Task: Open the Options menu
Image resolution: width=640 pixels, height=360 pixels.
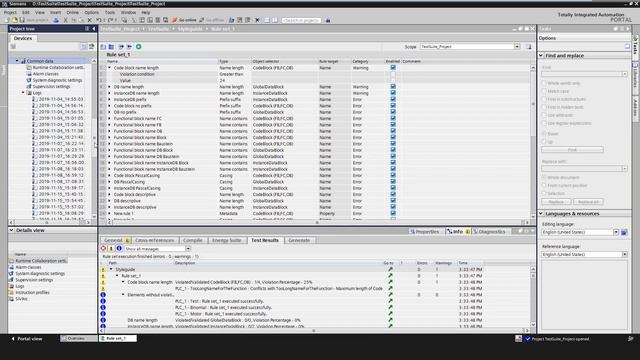Action: coord(91,12)
